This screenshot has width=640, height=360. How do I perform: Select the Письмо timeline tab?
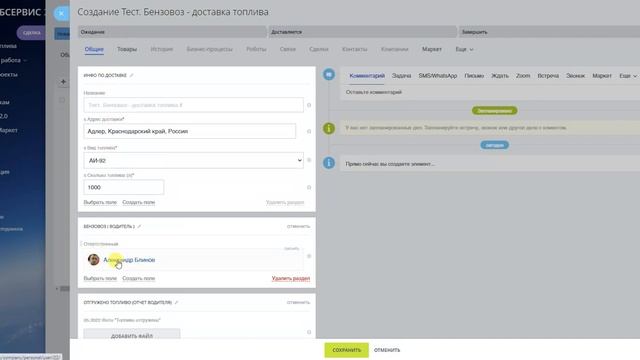pos(474,76)
